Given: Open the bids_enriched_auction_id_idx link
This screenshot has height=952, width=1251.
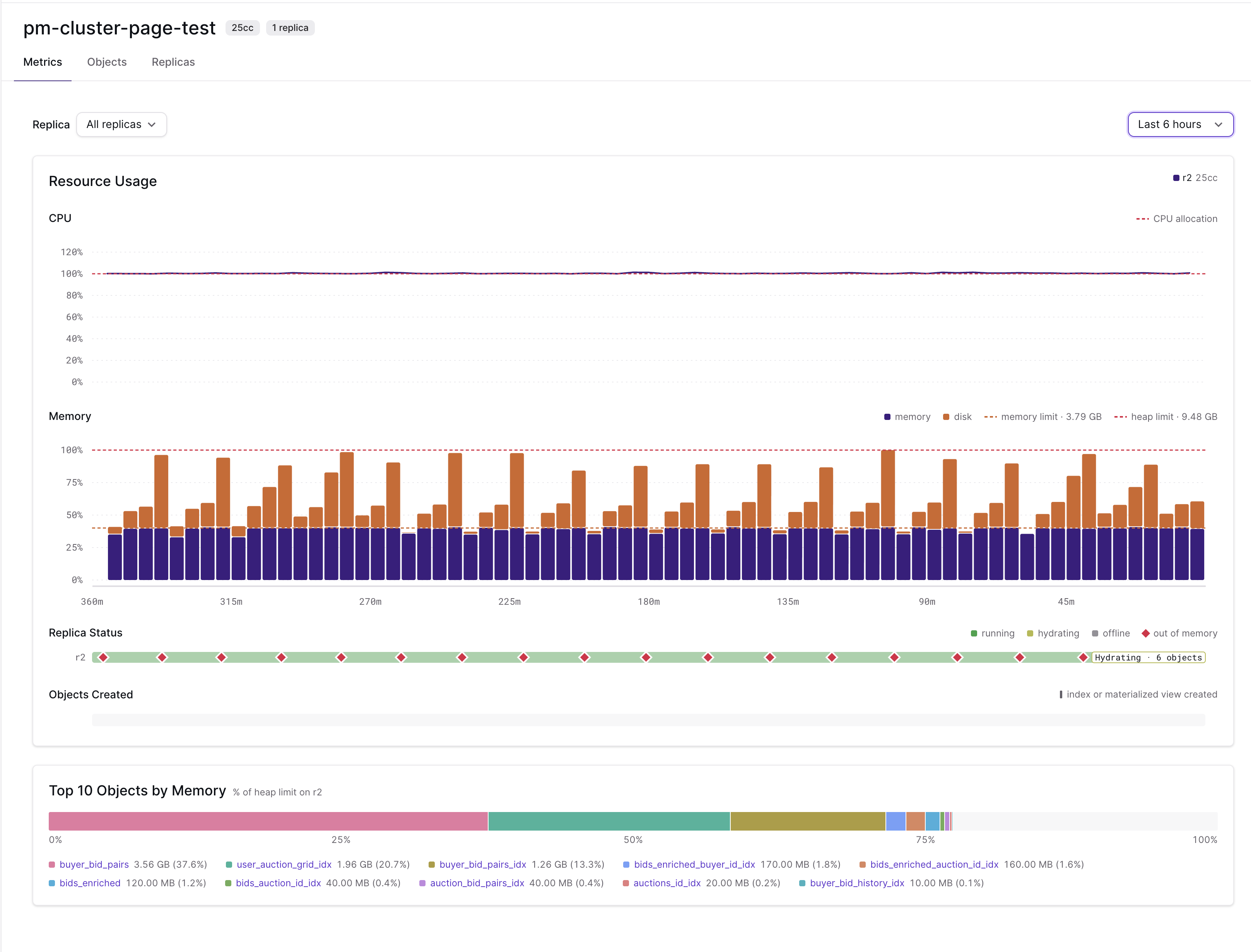Looking at the screenshot, I should (x=934, y=864).
